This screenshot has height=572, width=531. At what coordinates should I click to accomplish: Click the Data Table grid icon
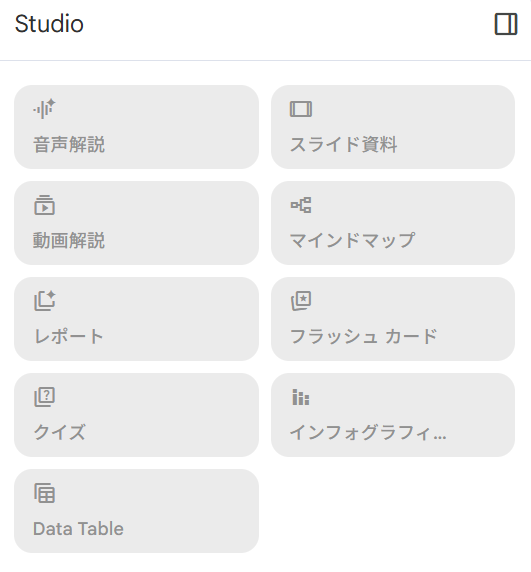(44, 493)
